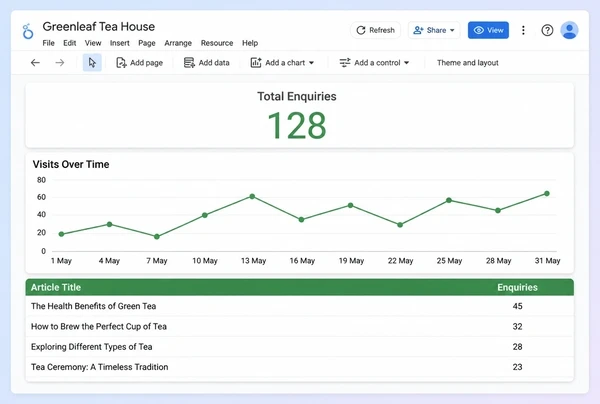Screen dimensions: 600x404
Task: Open the help question mark icon
Action: [547, 30]
